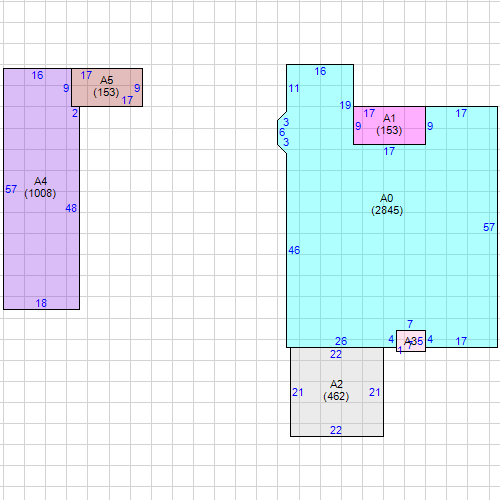500x500 pixels.
Task: Click dimension 57 on A0's right edge
Action: point(489,227)
